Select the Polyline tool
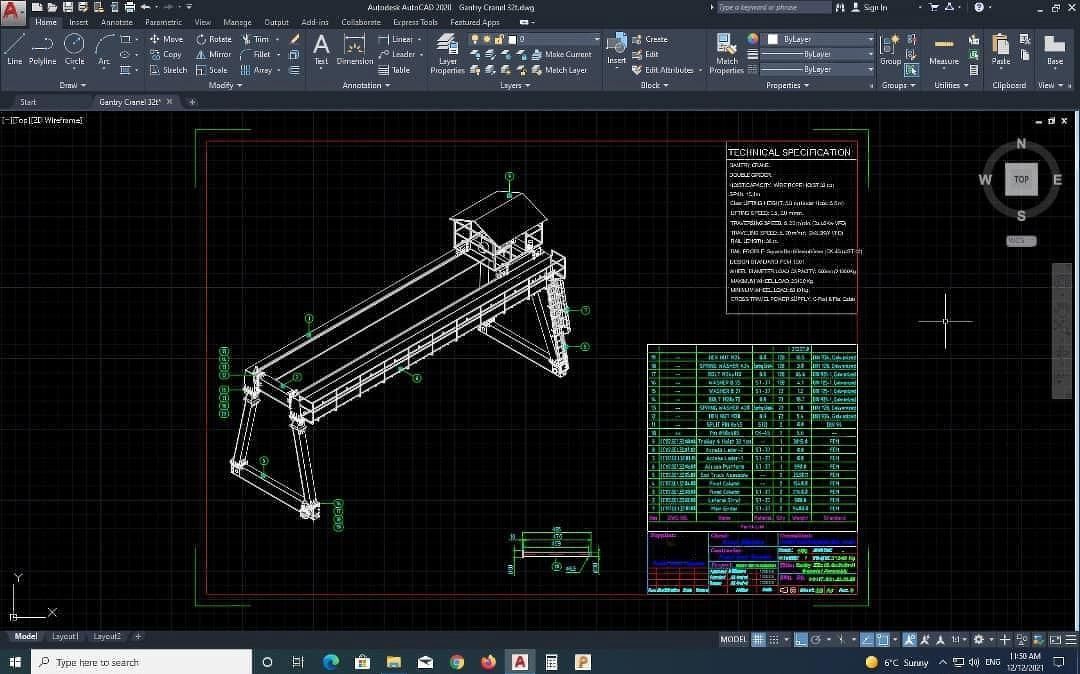Viewport: 1080px width, 674px height. [43, 50]
